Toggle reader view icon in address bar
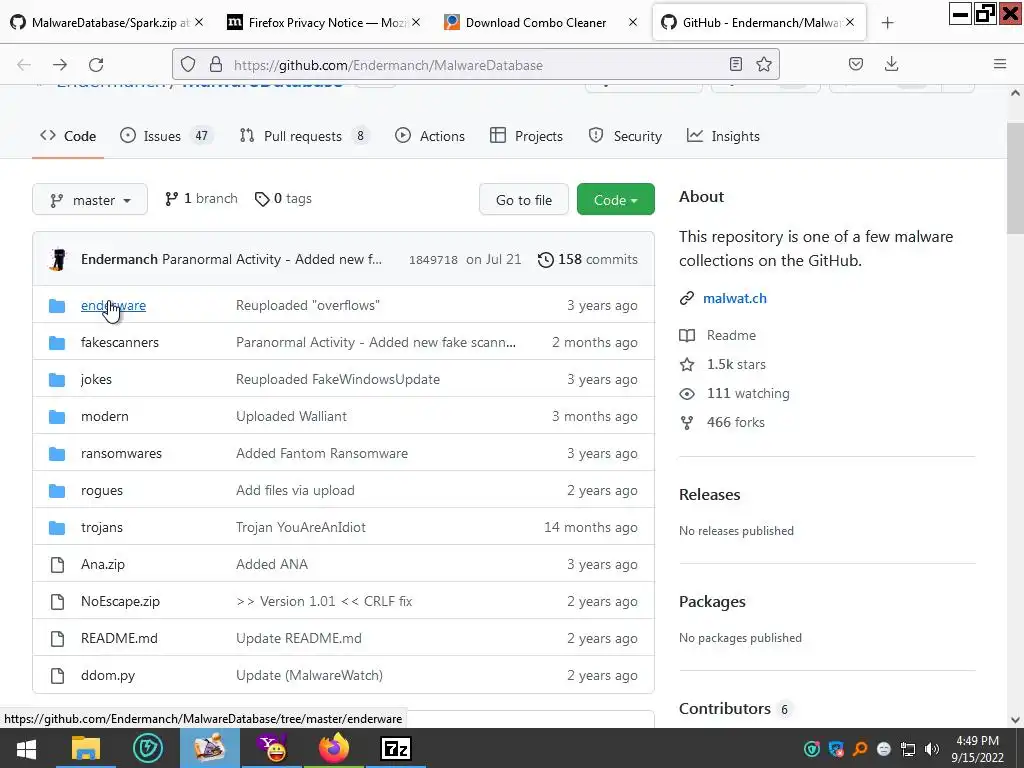 [x=736, y=64]
